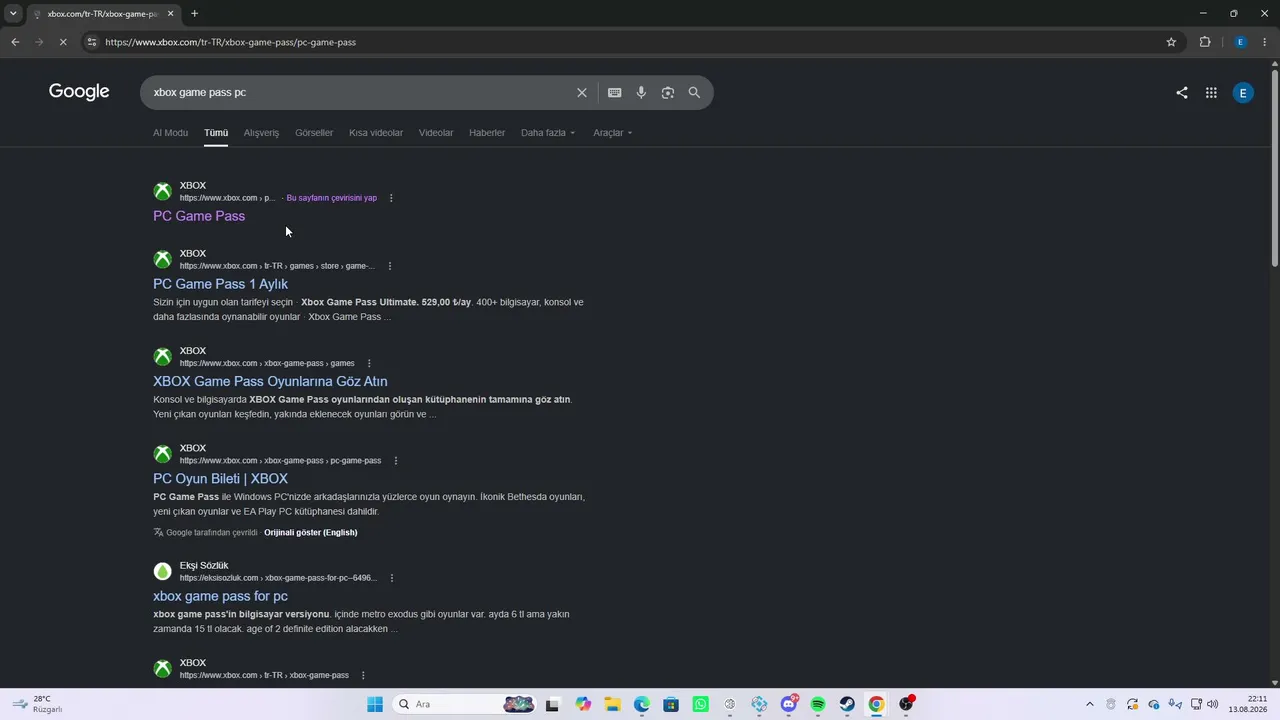Switch to the Videolar tab

pos(436,133)
